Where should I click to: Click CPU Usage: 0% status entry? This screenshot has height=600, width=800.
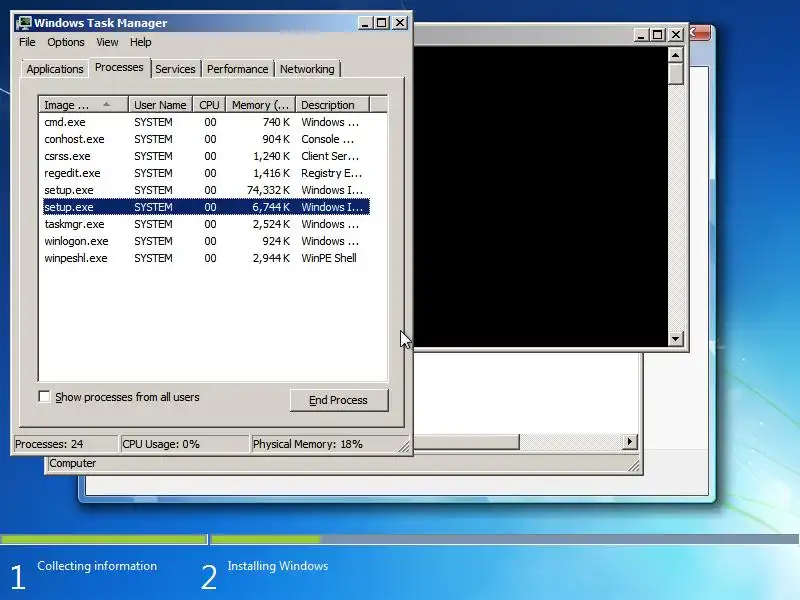[x=184, y=444]
